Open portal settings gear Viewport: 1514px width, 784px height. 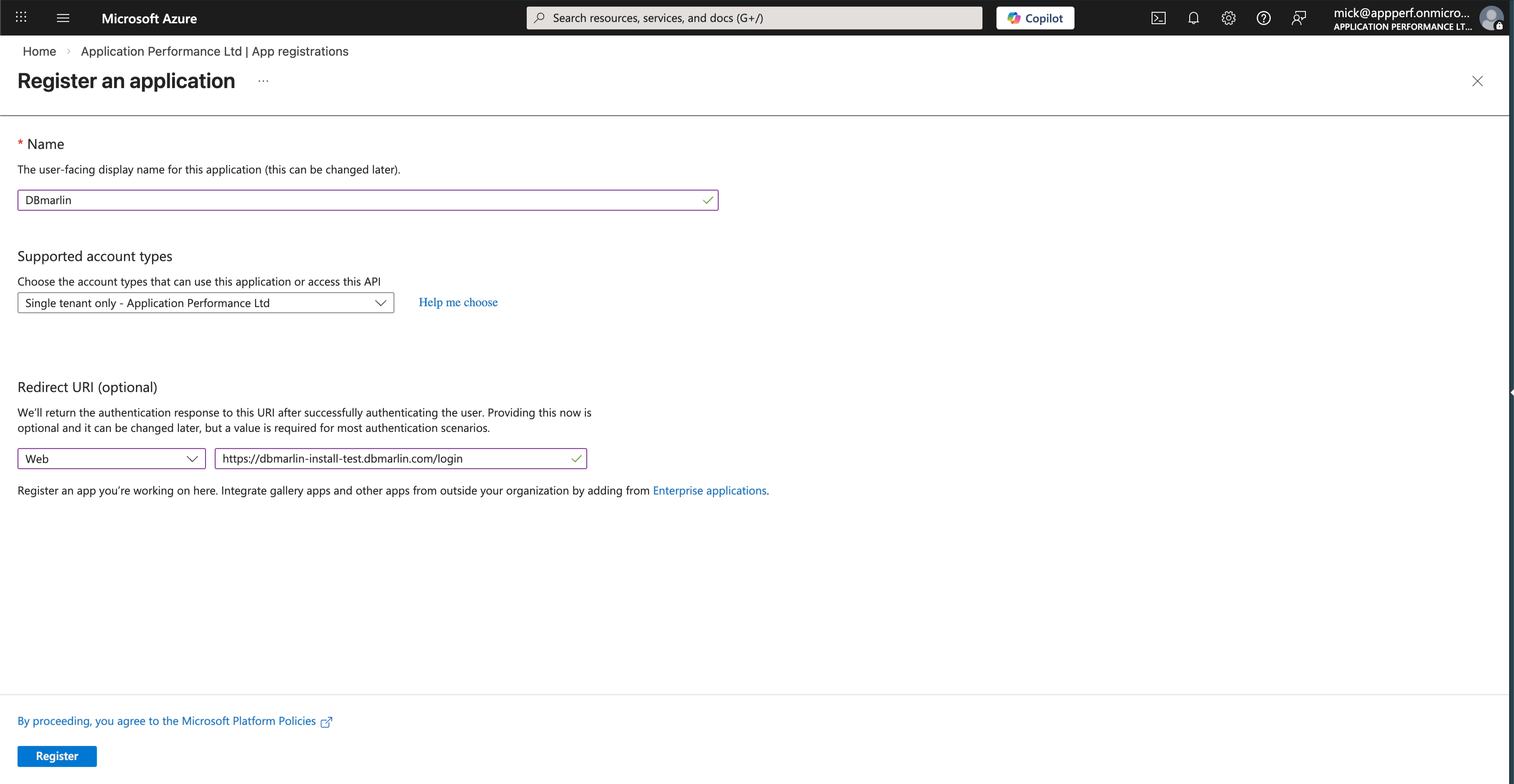tap(1228, 18)
